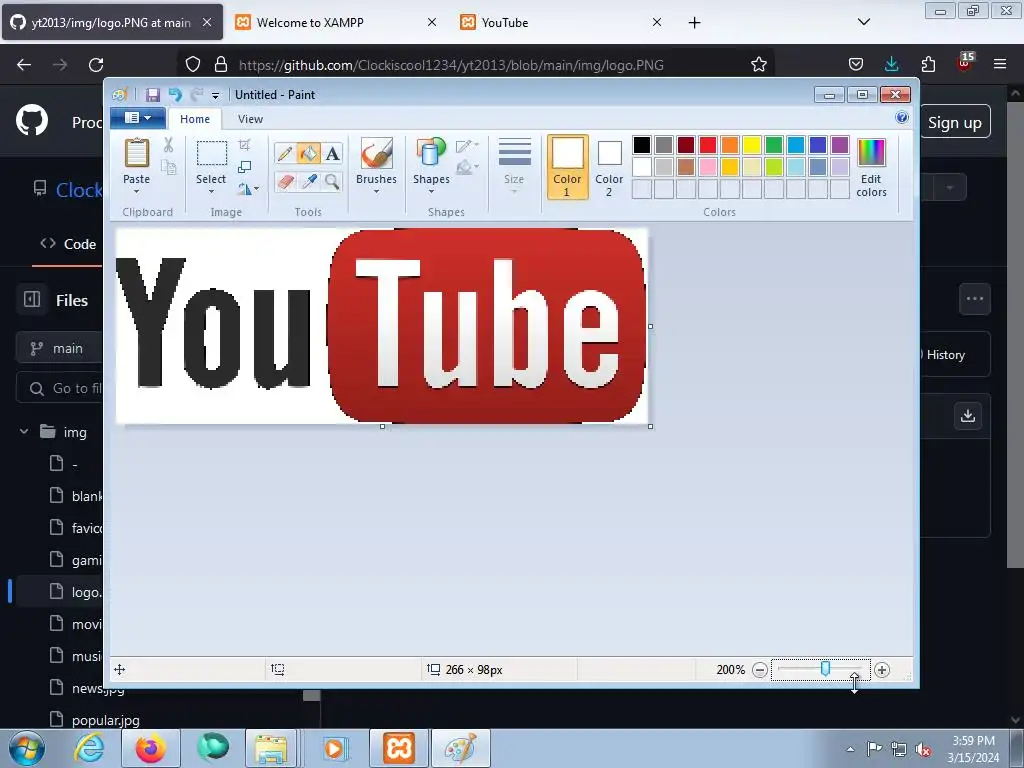Open the GitHub Code tab
Image resolution: width=1024 pixels, height=768 pixels.
pyautogui.click(x=68, y=244)
